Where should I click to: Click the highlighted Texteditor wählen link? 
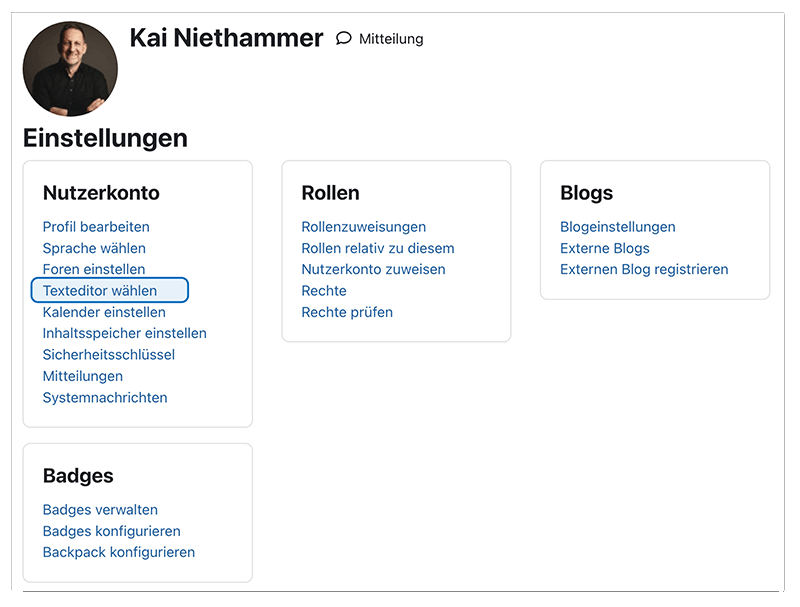click(x=100, y=291)
